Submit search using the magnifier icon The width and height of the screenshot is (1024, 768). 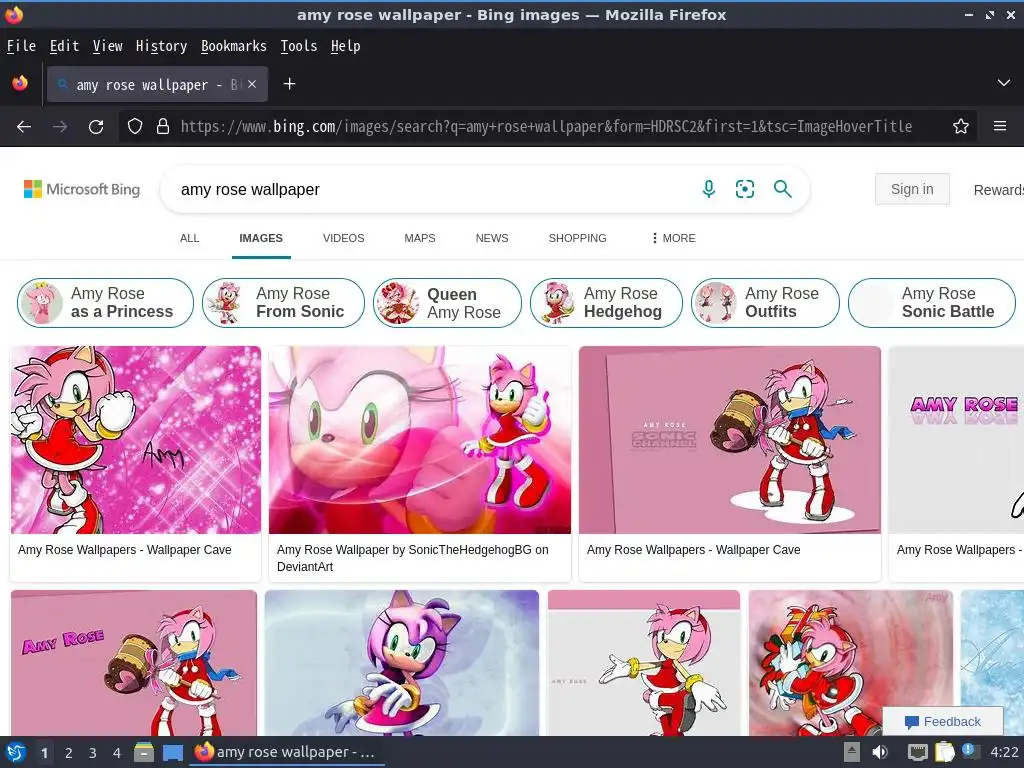782,189
